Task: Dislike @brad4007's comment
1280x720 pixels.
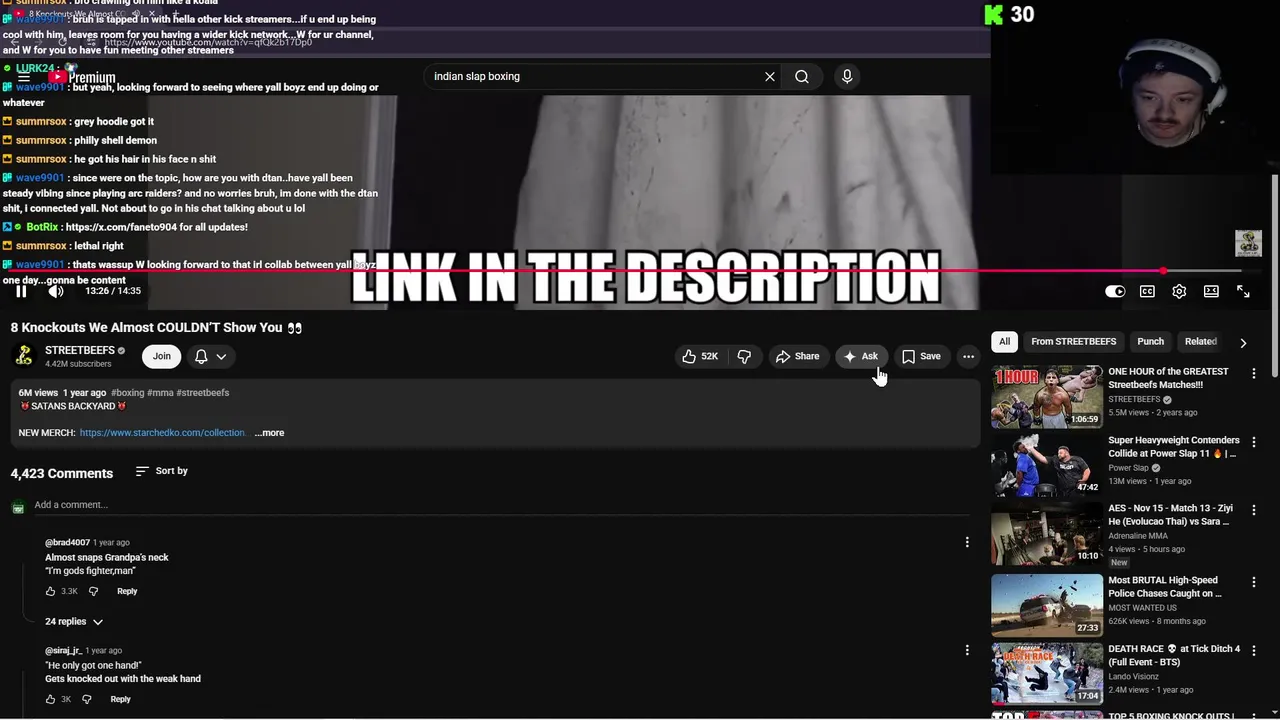Action: click(x=93, y=591)
